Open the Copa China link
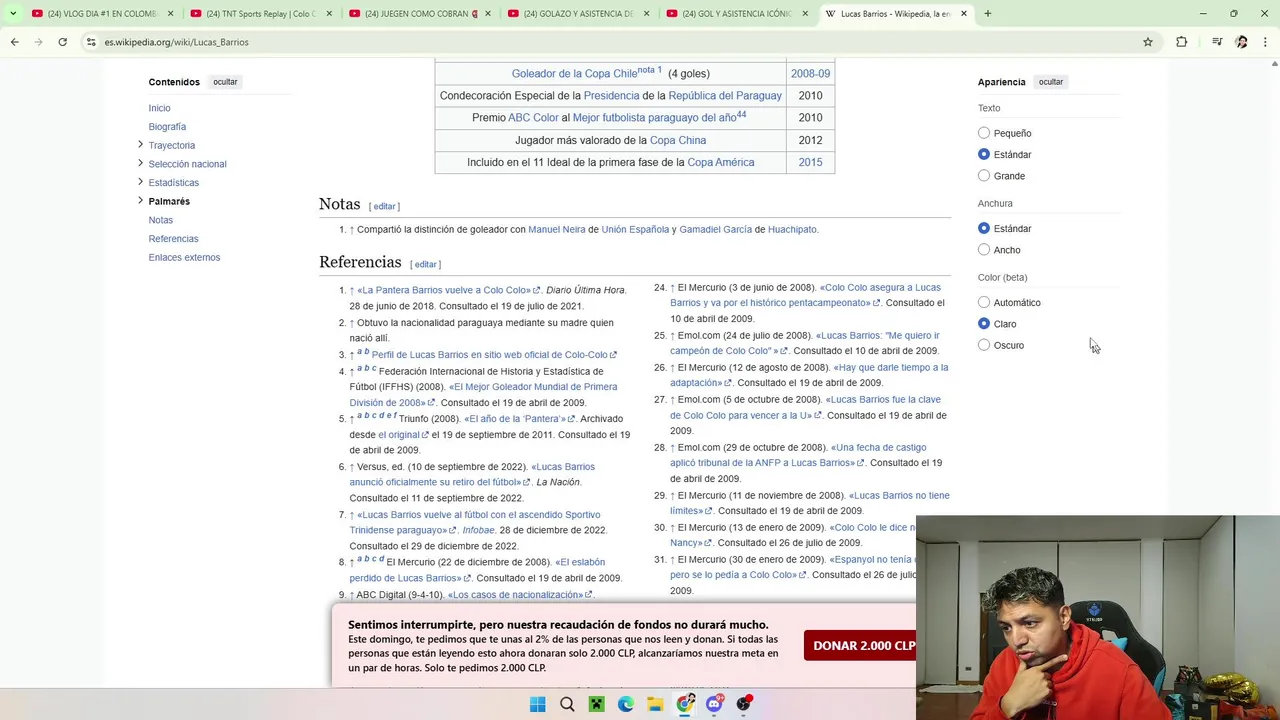This screenshot has width=1280, height=720. click(x=677, y=140)
